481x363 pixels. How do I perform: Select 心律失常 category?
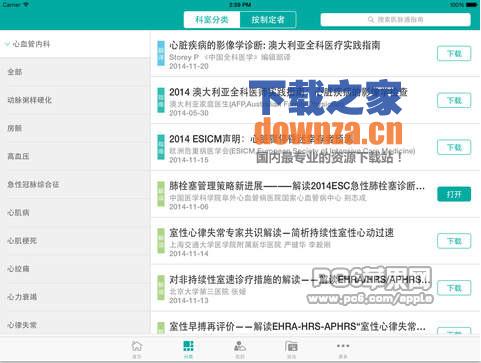(75, 324)
